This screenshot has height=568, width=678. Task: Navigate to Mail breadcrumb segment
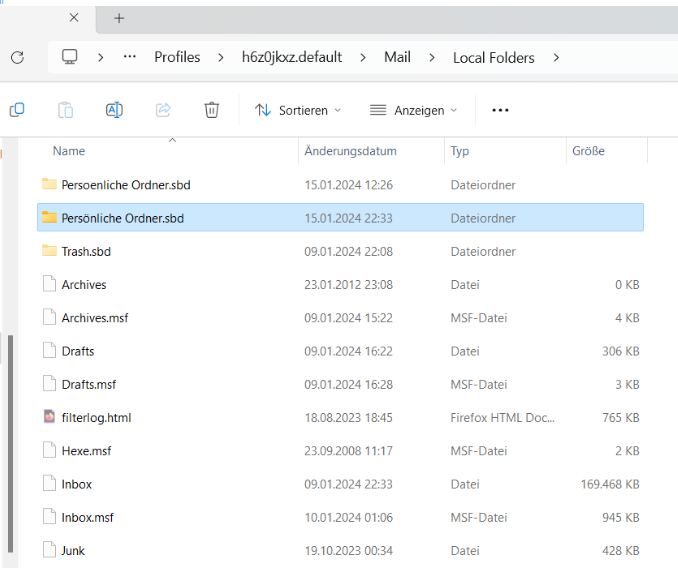[x=397, y=57]
